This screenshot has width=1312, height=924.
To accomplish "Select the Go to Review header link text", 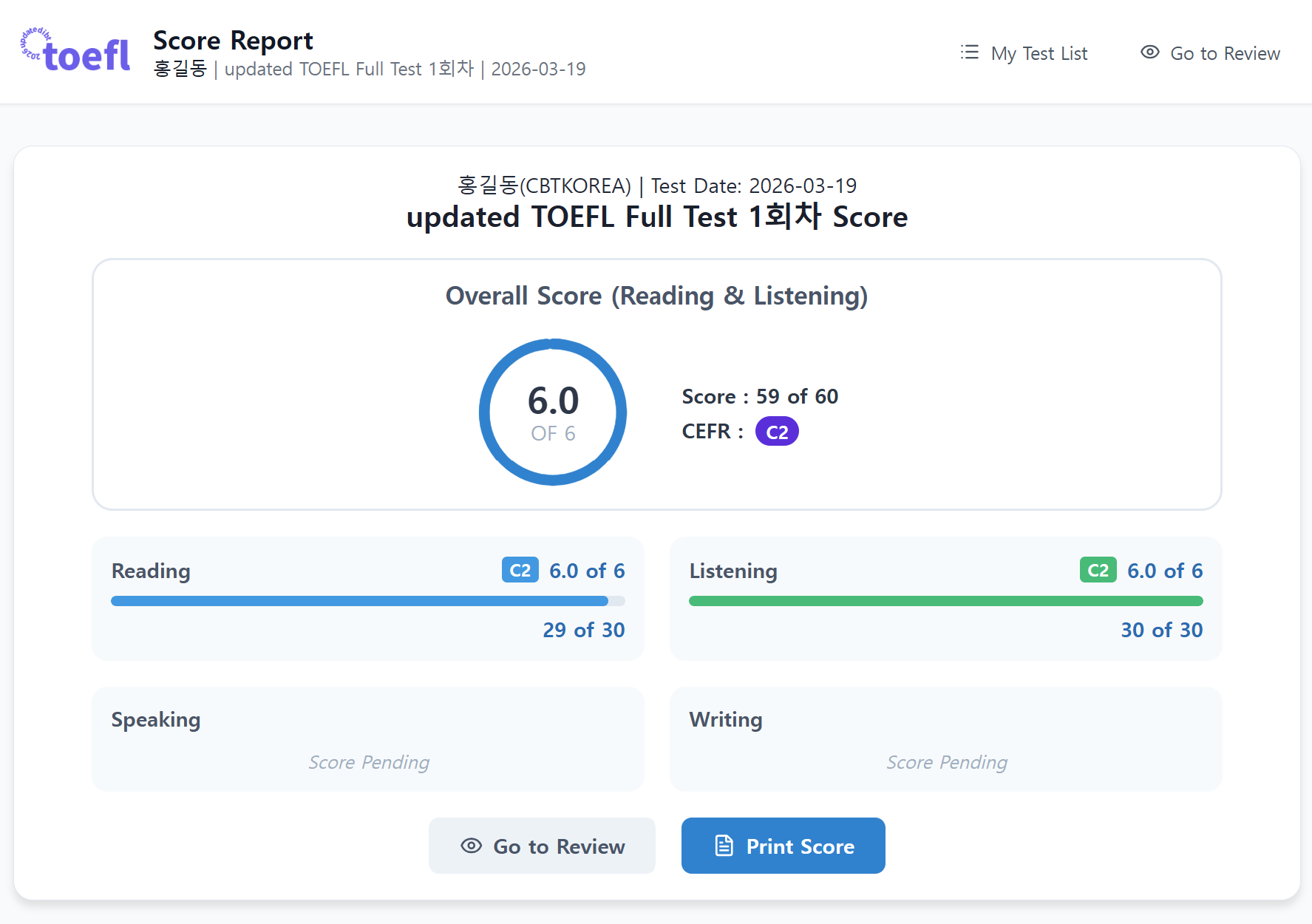I will 1225,53.
